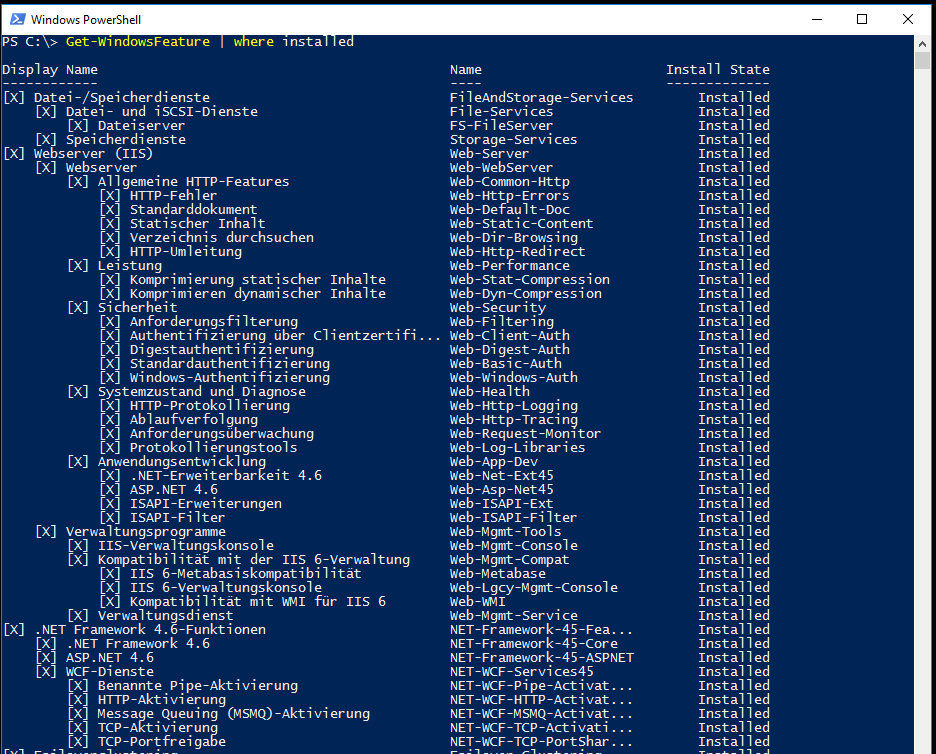The height and width of the screenshot is (754, 936).
Task: Click the 'Verwaltungsdienst' entry
Action: coord(165,615)
